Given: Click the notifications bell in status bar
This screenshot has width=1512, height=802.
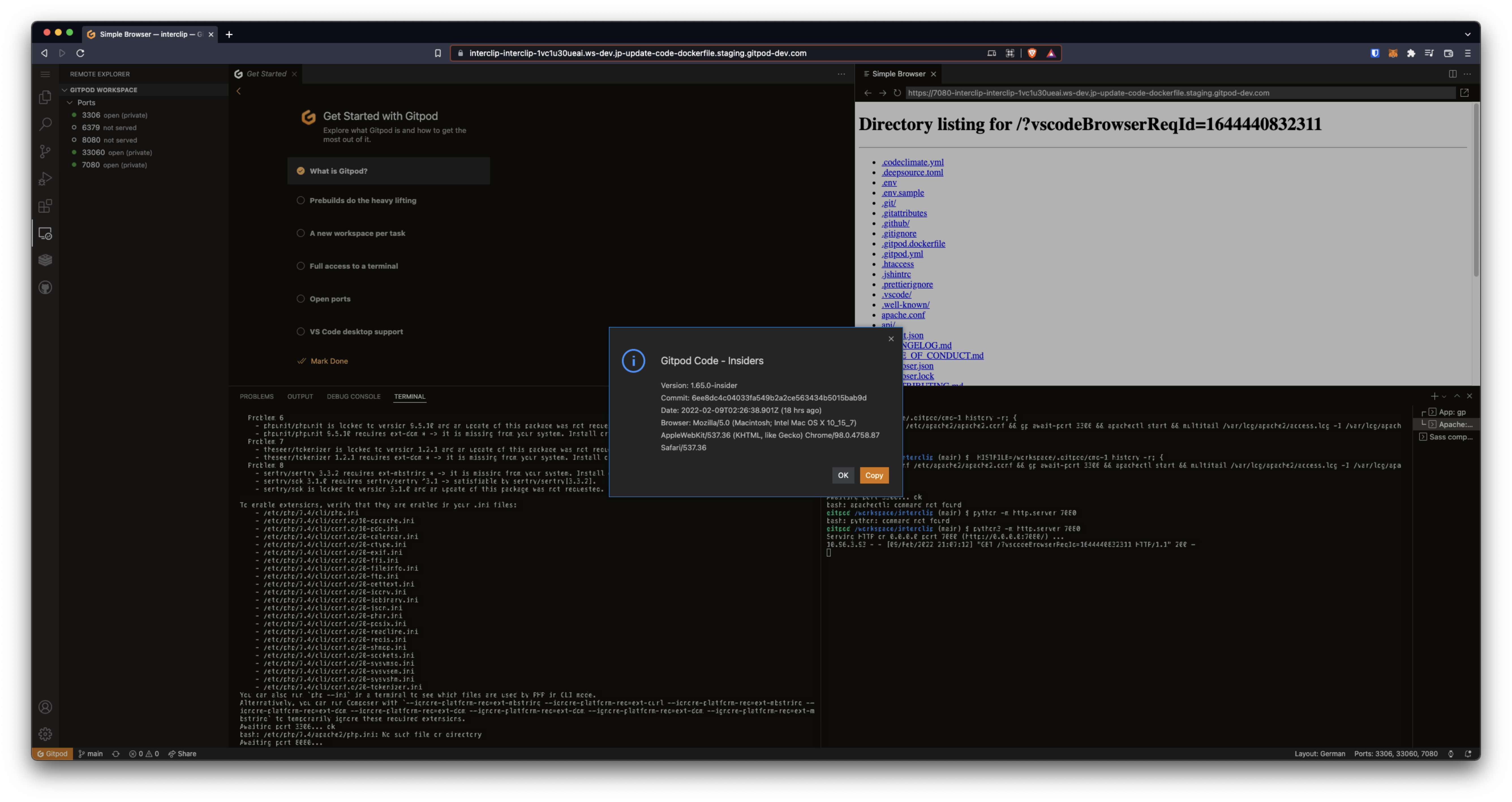Looking at the screenshot, I should point(1467,754).
